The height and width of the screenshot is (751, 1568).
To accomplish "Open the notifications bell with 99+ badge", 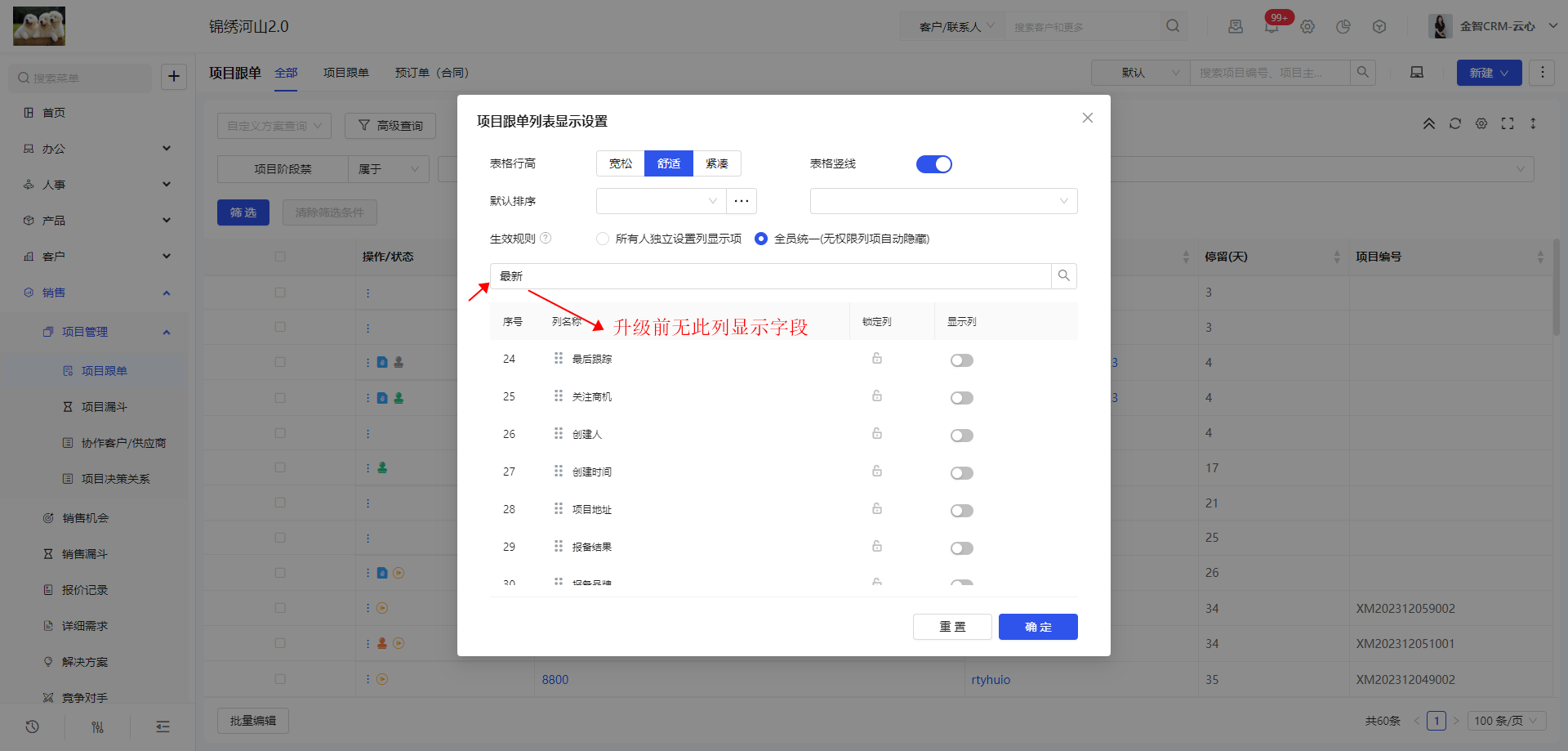I will [x=1272, y=26].
